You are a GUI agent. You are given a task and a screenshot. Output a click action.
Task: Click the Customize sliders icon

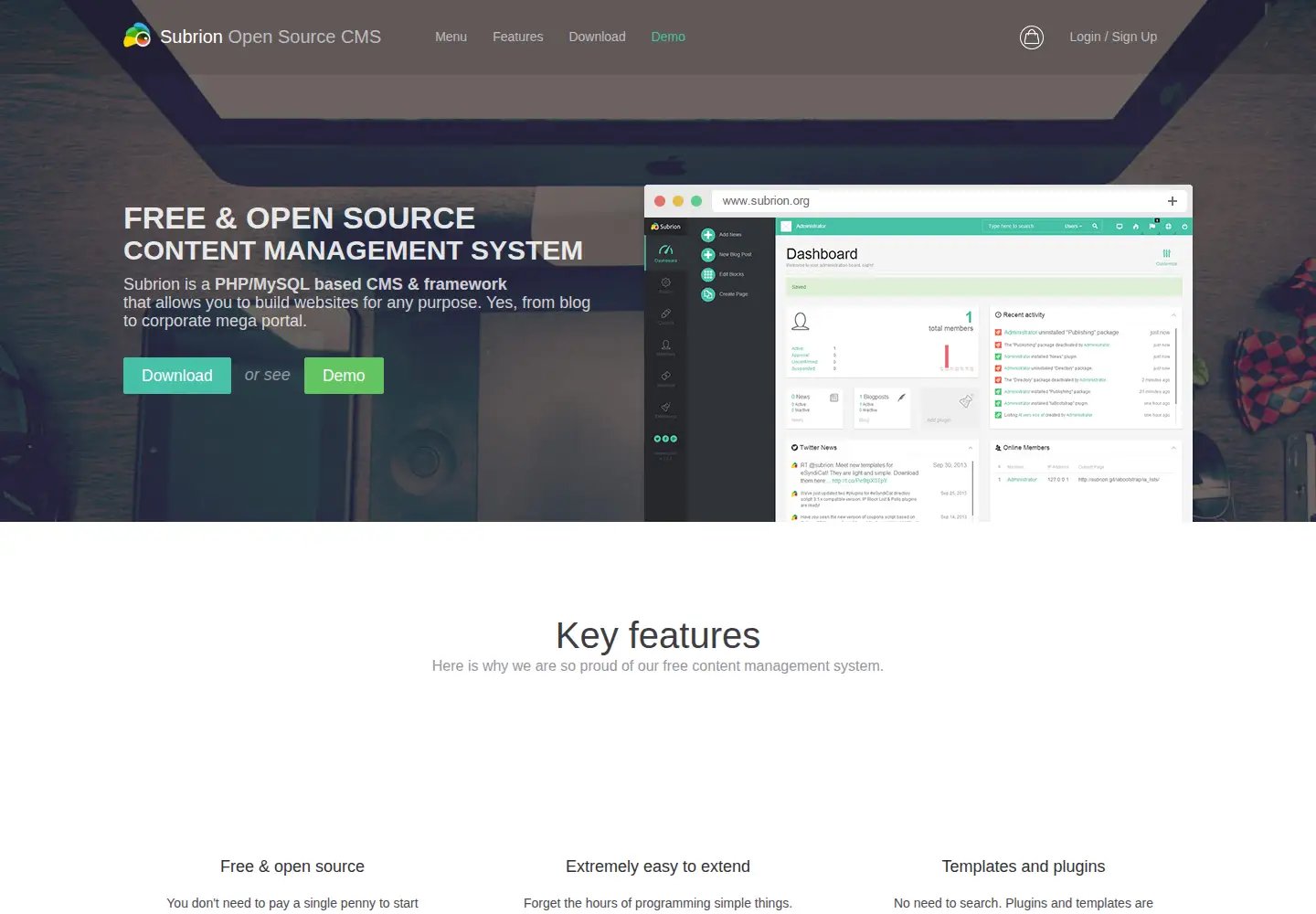click(x=1166, y=254)
